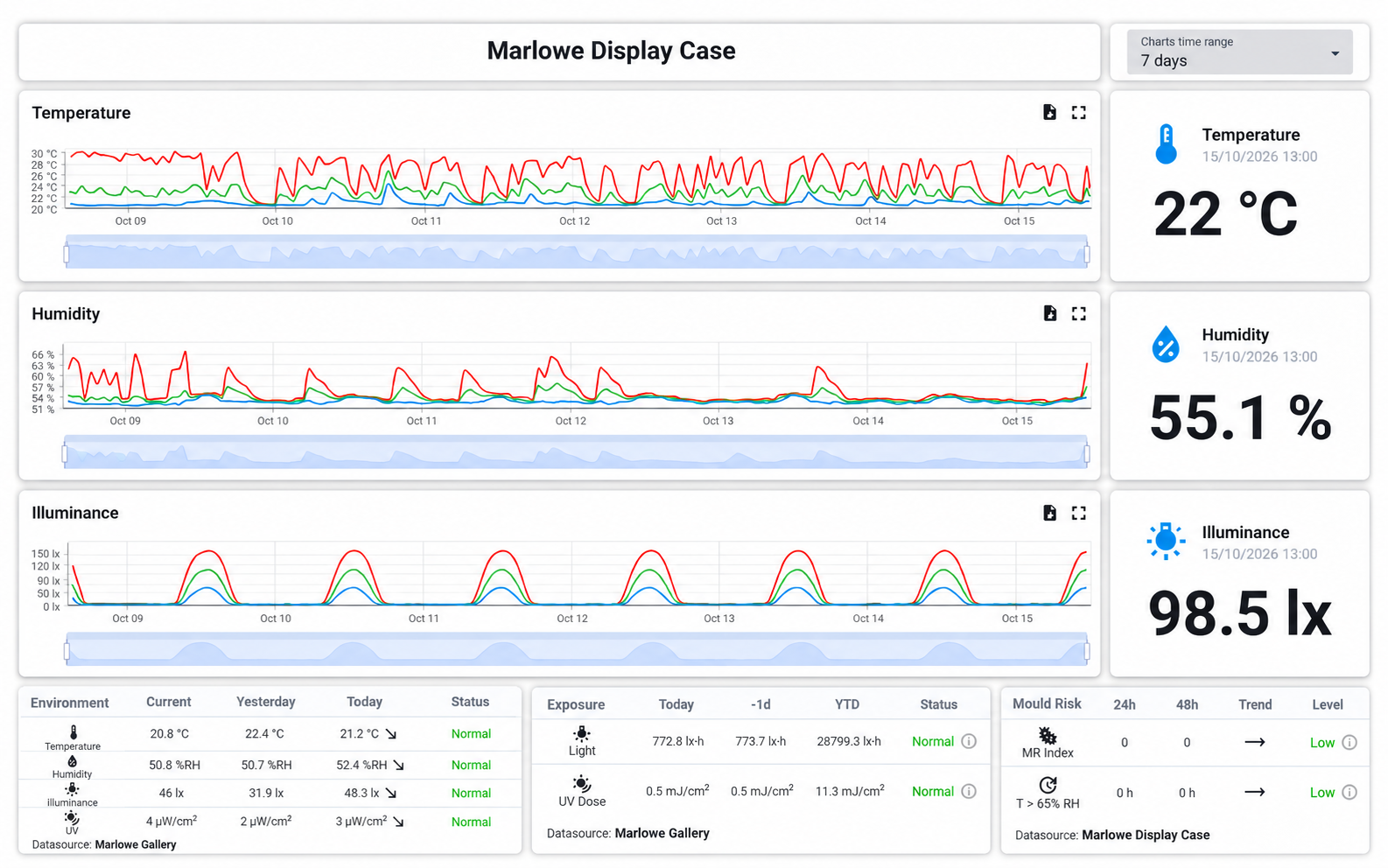Click the Marlowe Display Case title
The image size is (1388, 868).
(611, 51)
